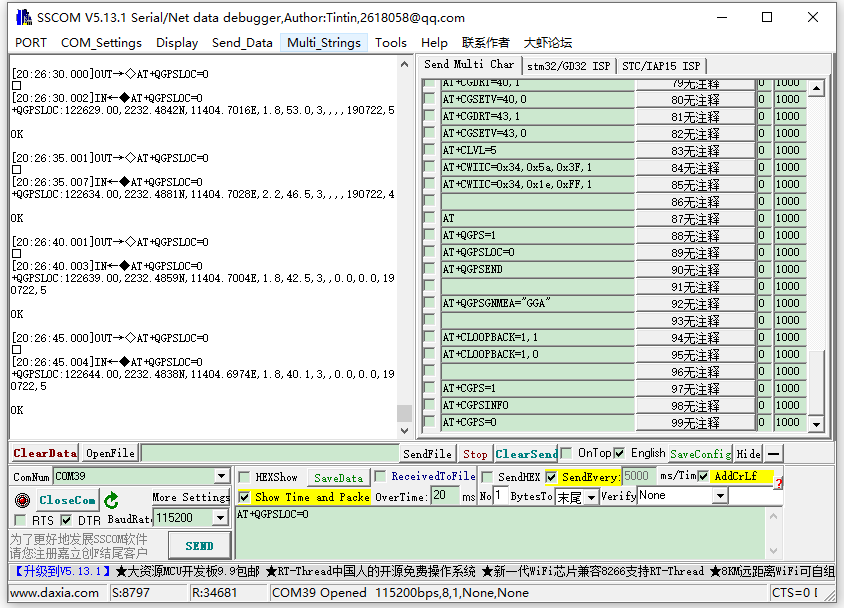The height and width of the screenshot is (608, 844).
Task: Switch to Send Multi Char tab
Action: click(x=469, y=65)
